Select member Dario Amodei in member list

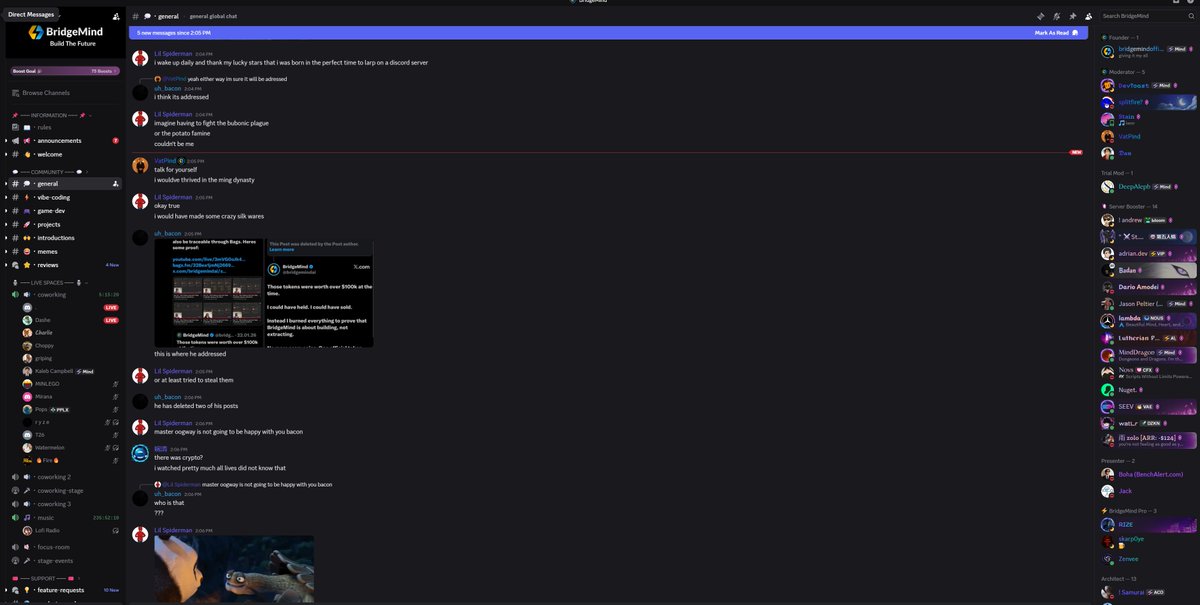coord(1148,287)
